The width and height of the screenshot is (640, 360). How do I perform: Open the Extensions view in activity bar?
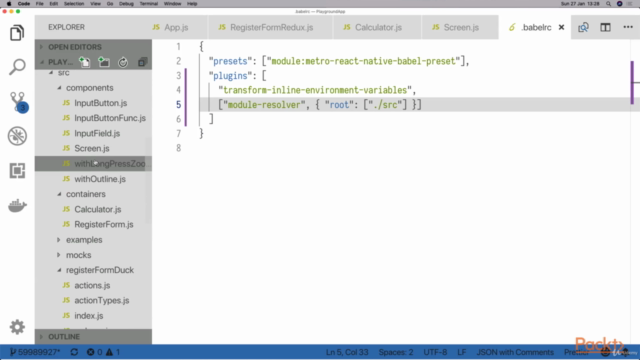[x=17, y=171]
